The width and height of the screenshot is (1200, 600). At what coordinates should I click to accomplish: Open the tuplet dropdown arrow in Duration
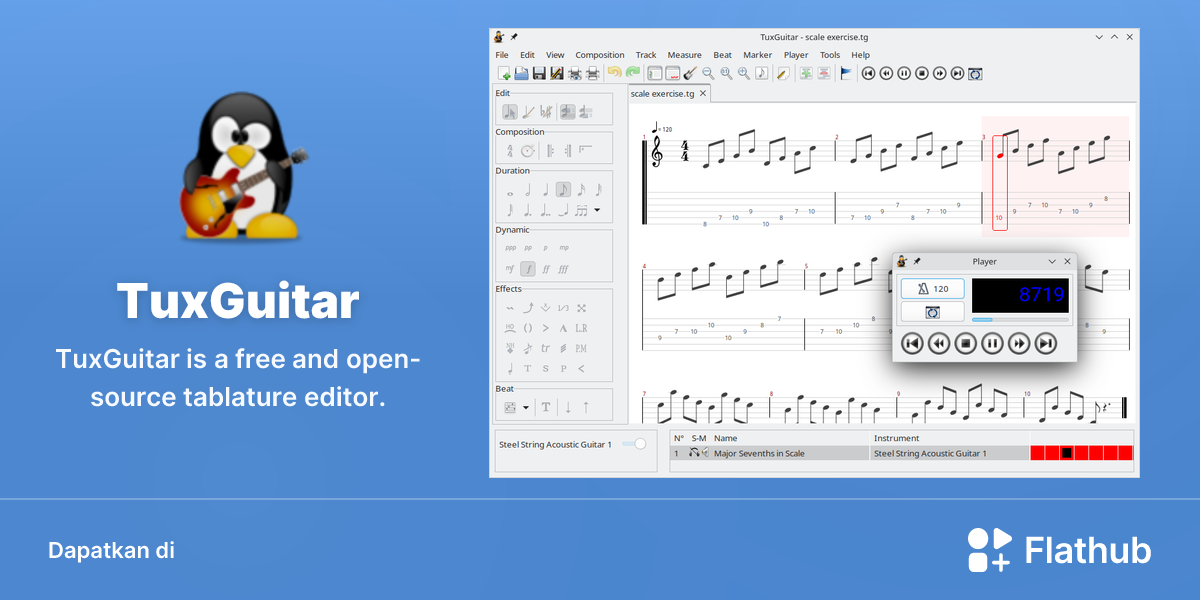[597, 209]
